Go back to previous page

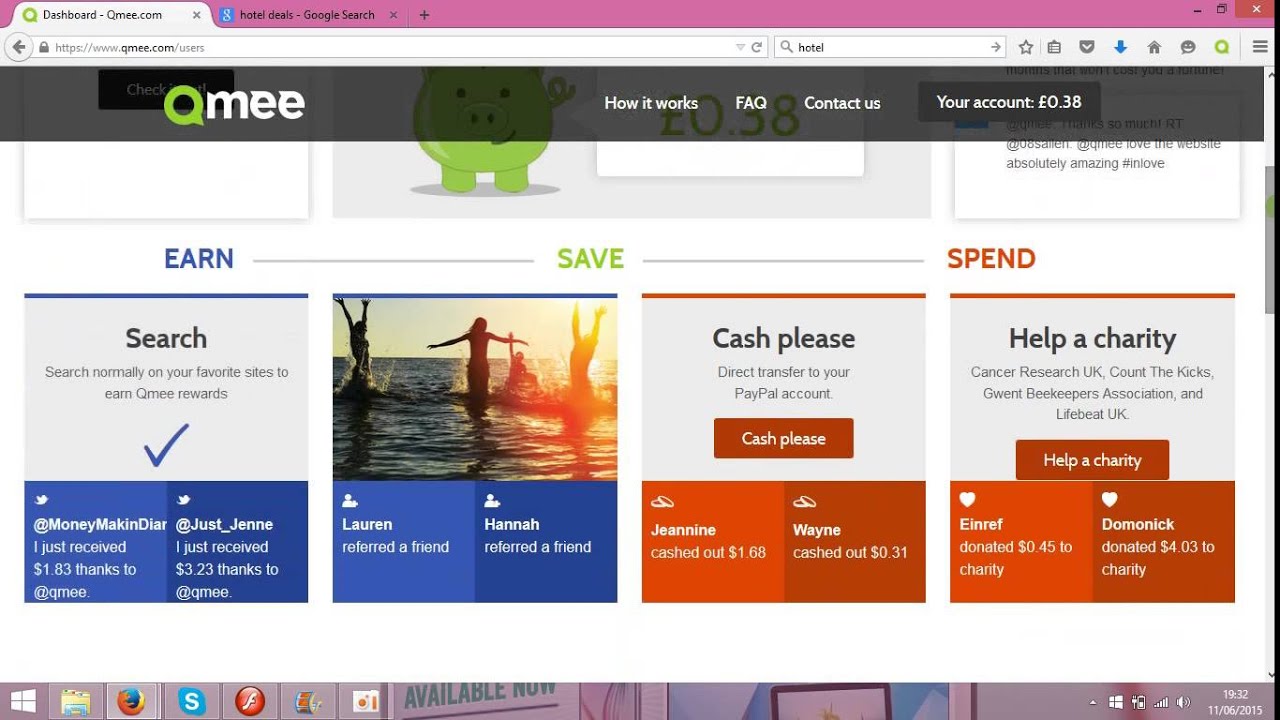click(18, 47)
